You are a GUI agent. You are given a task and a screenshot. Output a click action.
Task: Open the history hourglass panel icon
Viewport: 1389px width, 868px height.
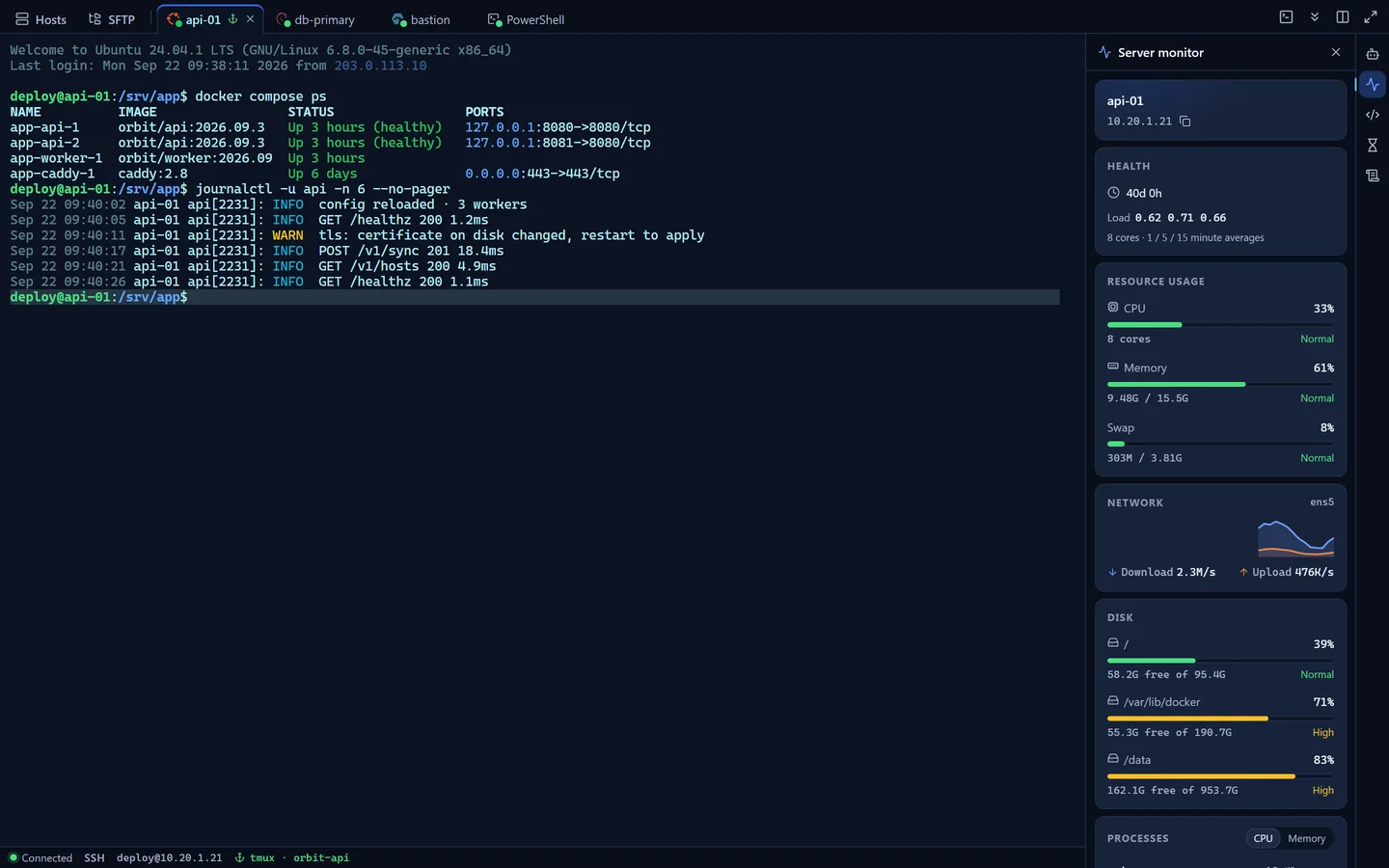(x=1372, y=146)
